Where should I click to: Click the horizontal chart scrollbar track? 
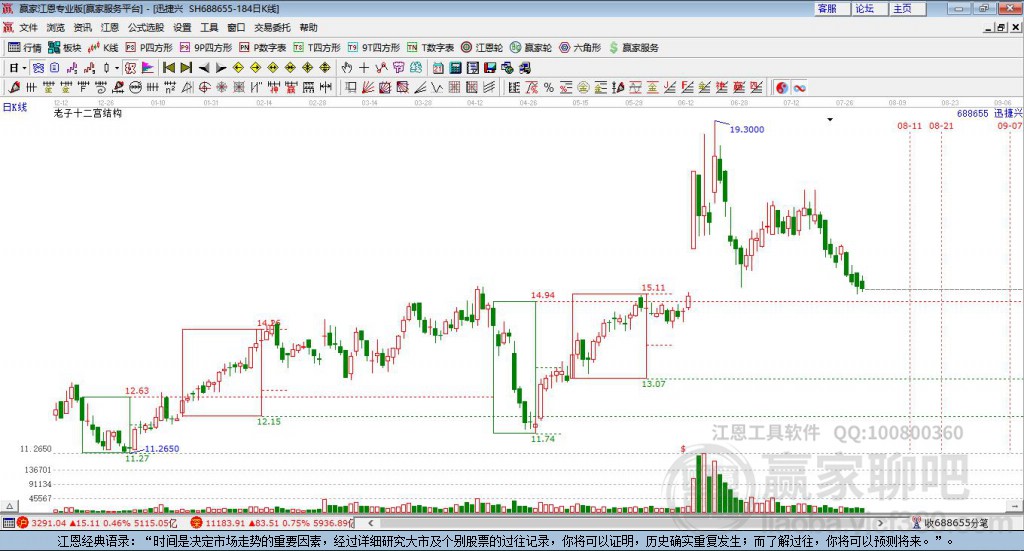(x=625, y=523)
